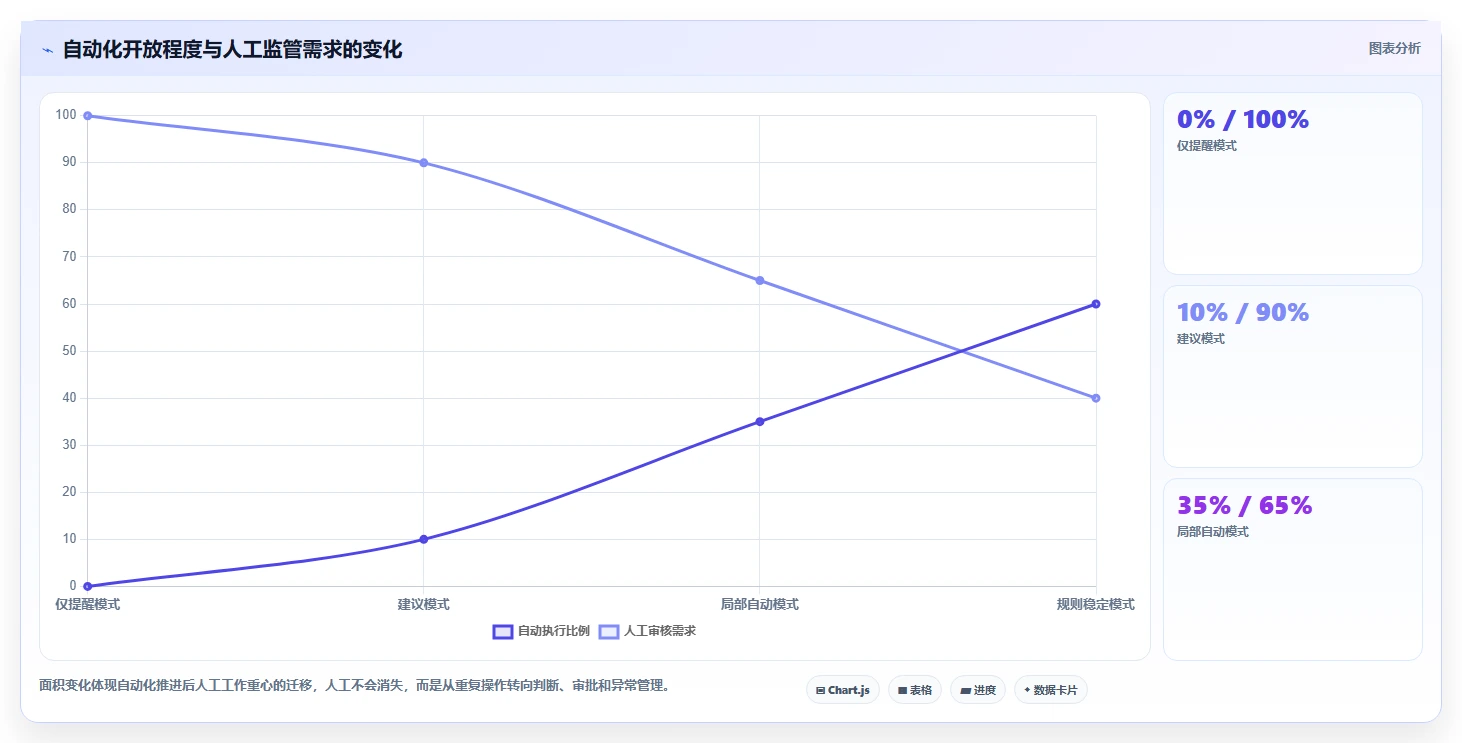Select the 35% / 65% 局部自动模式 card
This screenshot has width=1462, height=743.
(1292, 569)
